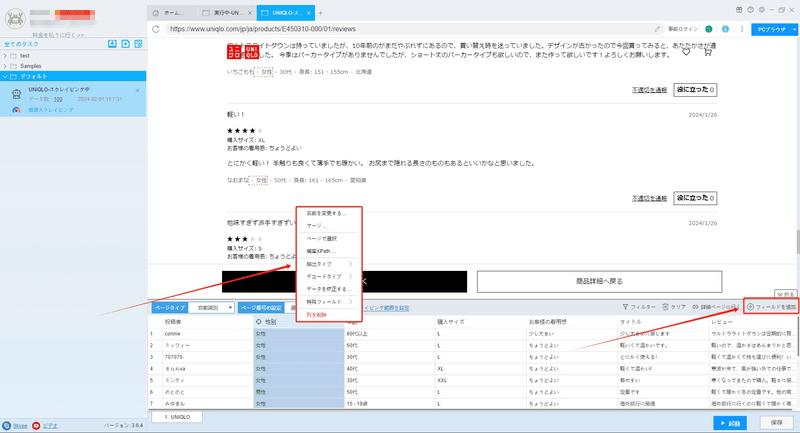
Task: Open new tab with plus icon
Action: pos(320,13)
